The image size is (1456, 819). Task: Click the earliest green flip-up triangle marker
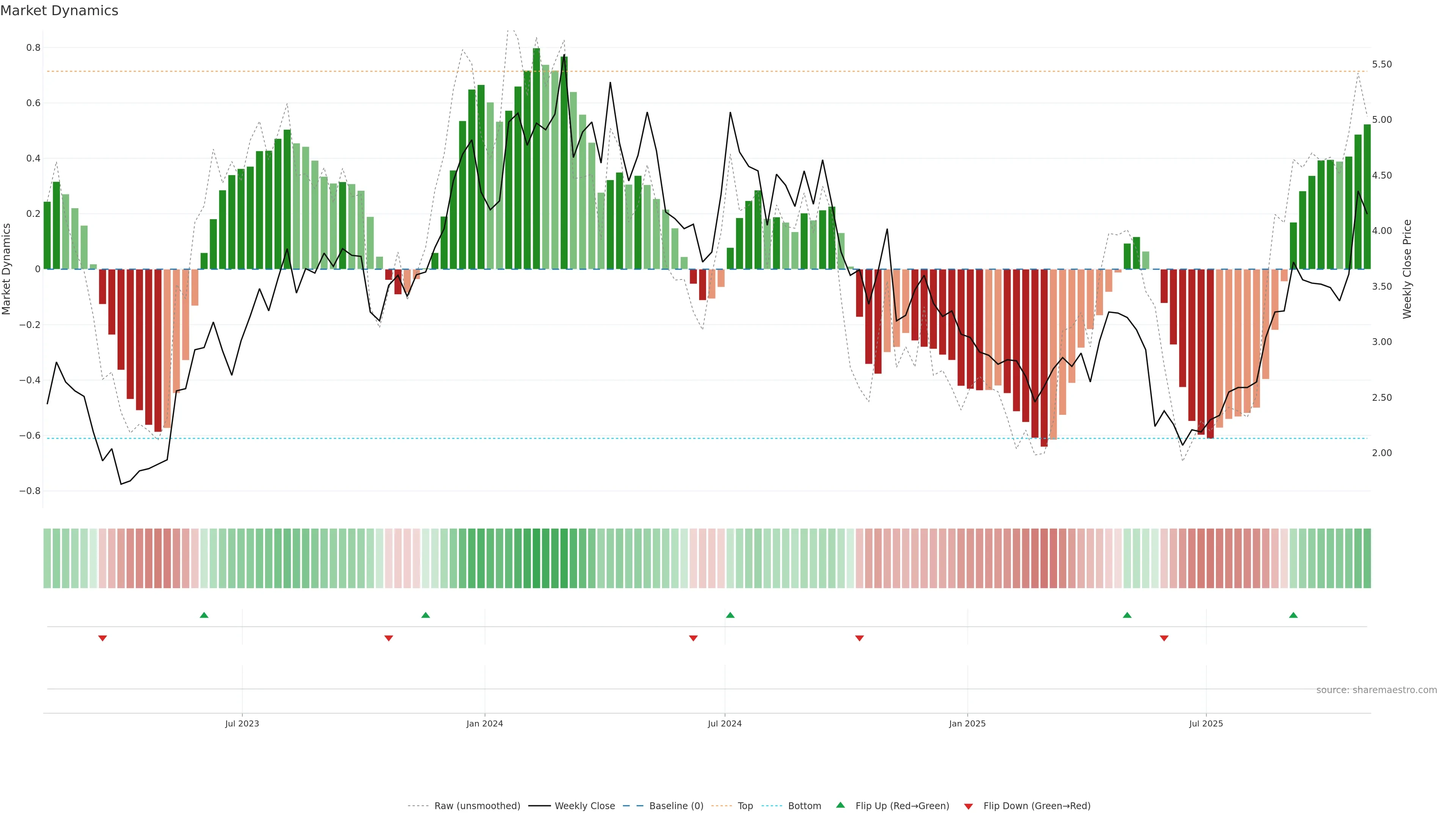(204, 615)
